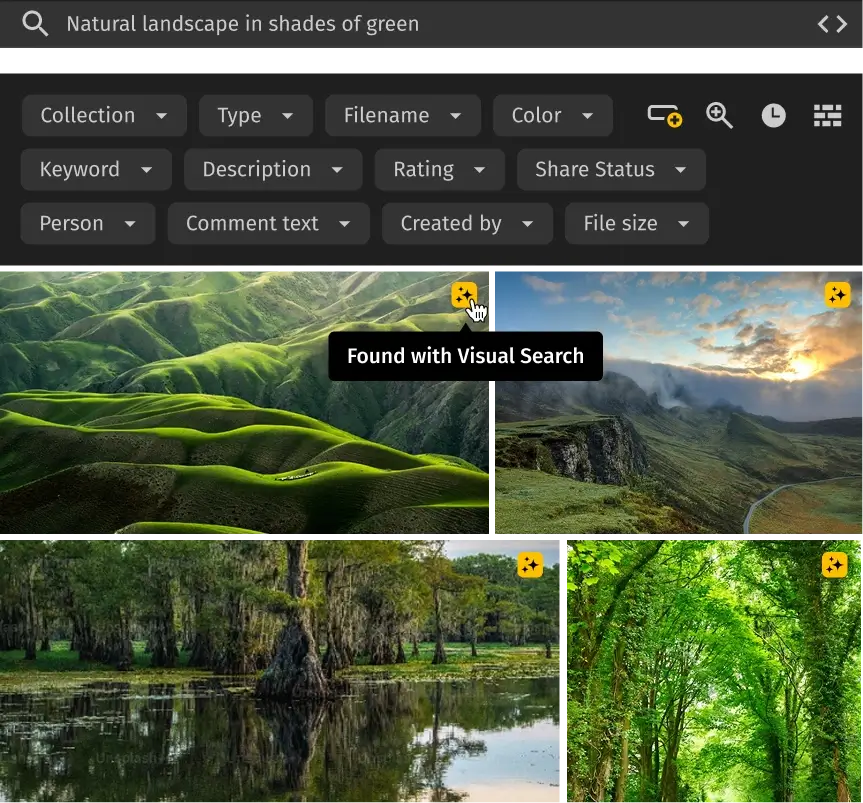Open the Collection filter dropdown
The width and height of the screenshot is (863, 803).
(x=103, y=115)
